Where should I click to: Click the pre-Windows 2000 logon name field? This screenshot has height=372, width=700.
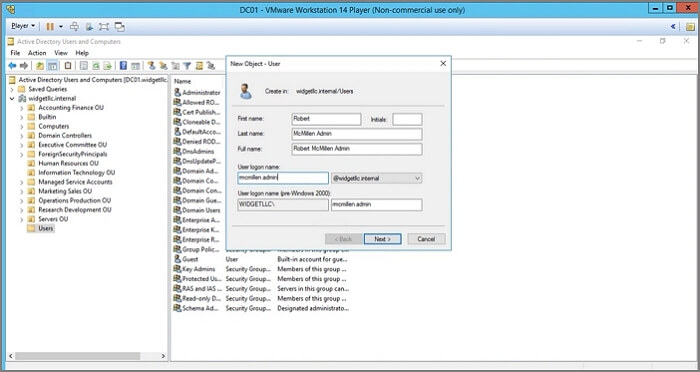[376, 205]
